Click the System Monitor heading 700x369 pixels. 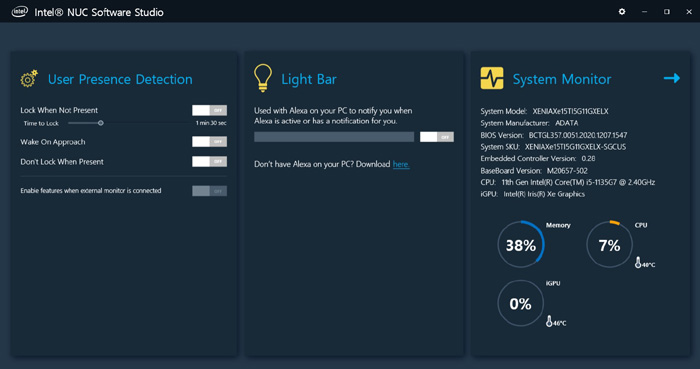coord(562,79)
